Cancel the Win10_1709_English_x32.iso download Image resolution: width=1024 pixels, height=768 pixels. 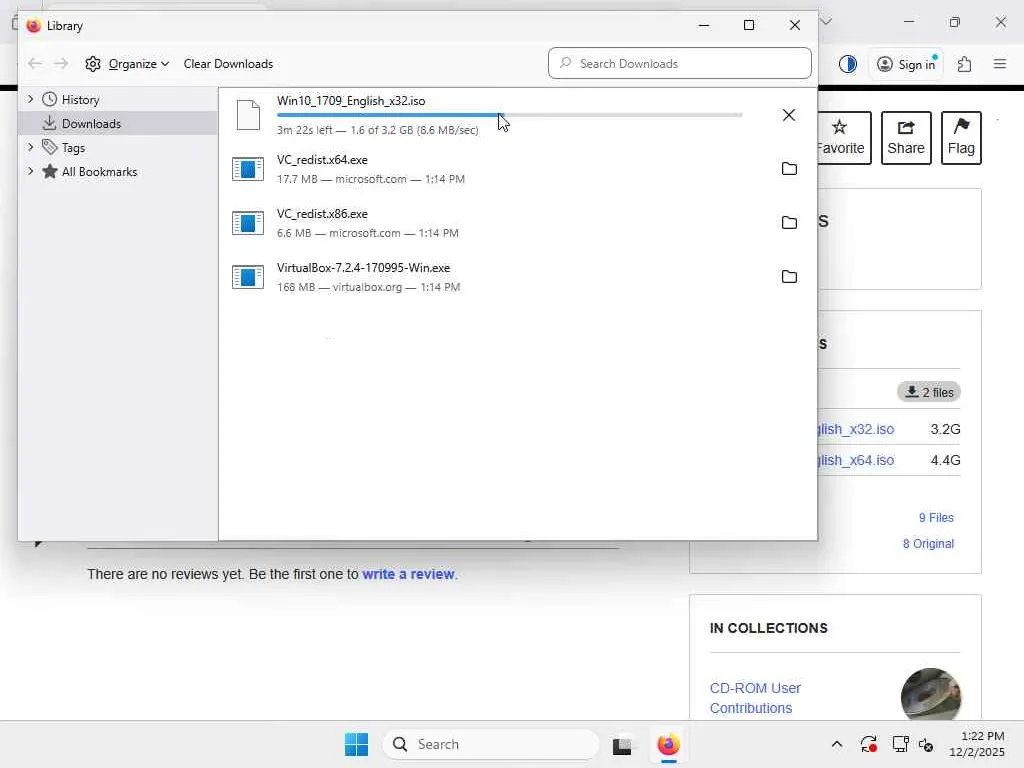[789, 115]
